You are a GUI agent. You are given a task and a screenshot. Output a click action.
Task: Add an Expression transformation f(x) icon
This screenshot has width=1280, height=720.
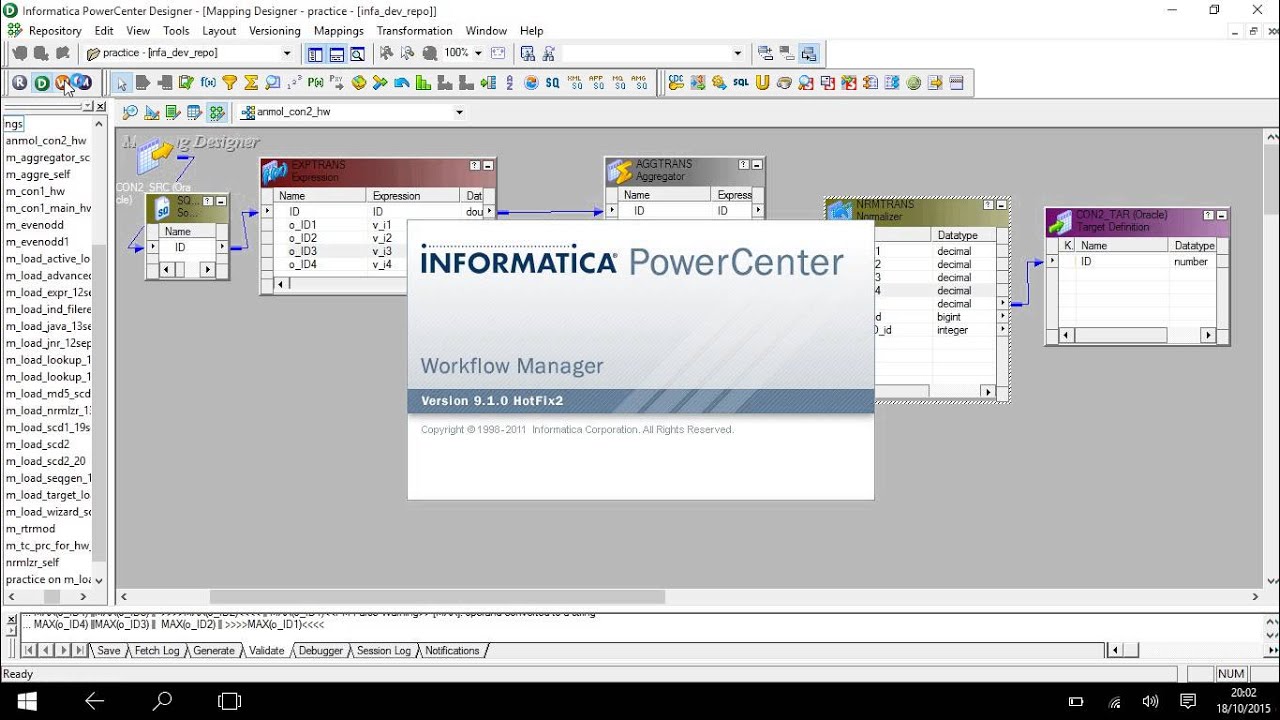[208, 83]
